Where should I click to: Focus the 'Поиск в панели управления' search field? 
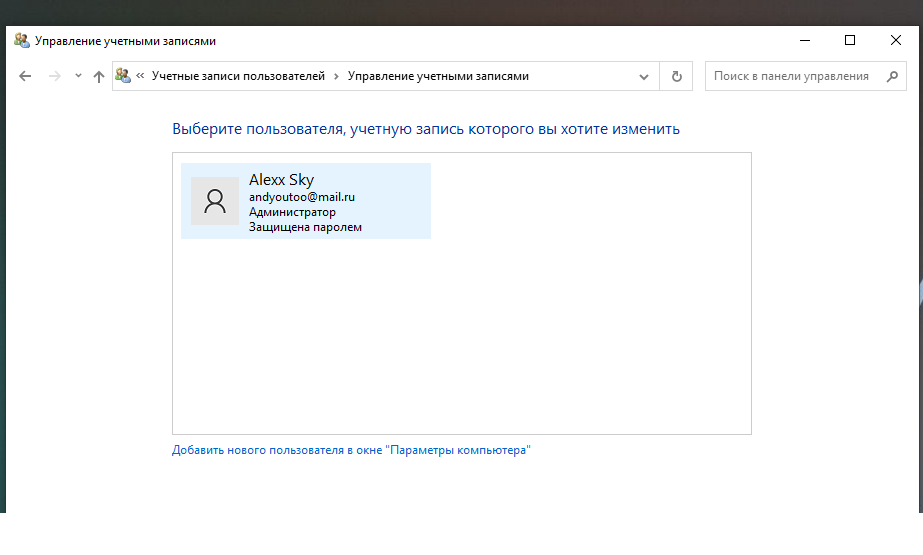pyautogui.click(x=790, y=76)
